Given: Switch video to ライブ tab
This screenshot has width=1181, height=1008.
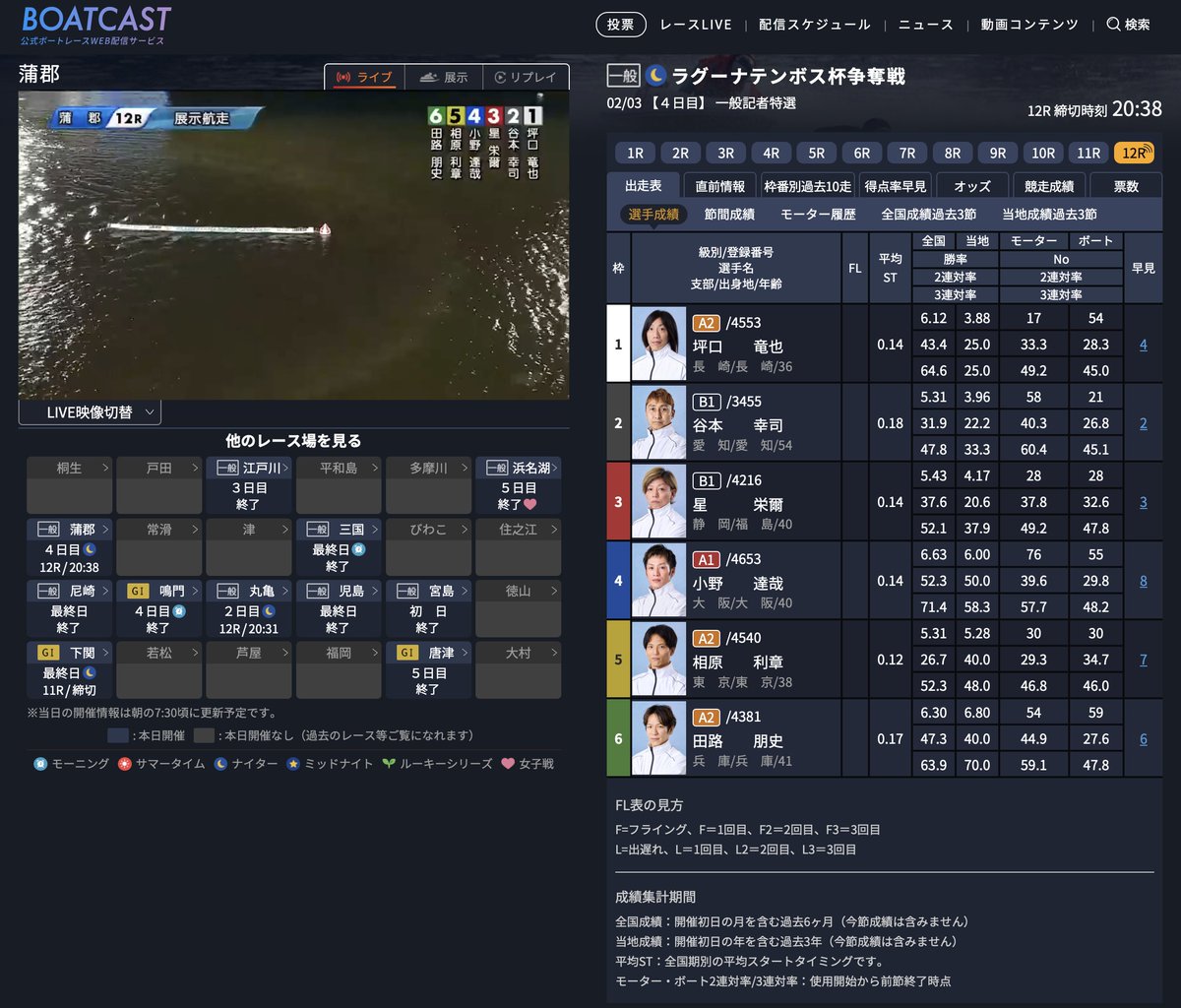Looking at the screenshot, I should click(364, 77).
